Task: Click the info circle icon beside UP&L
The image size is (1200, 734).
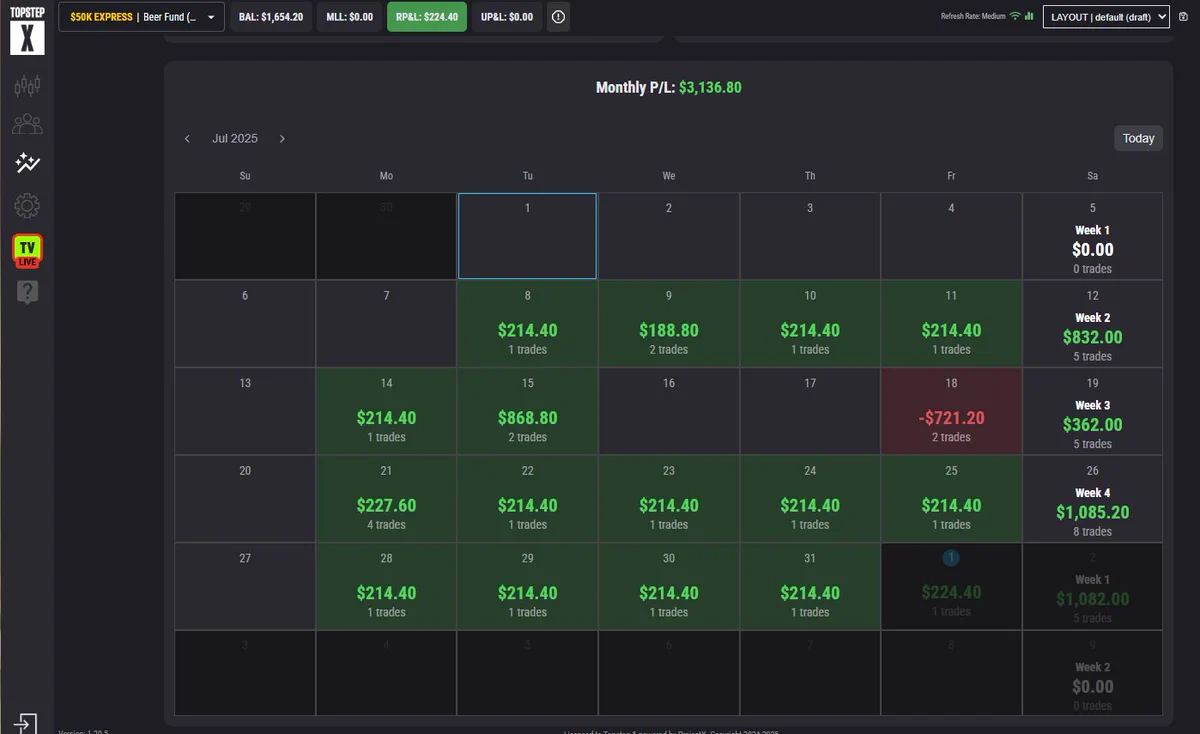Action: tap(558, 17)
